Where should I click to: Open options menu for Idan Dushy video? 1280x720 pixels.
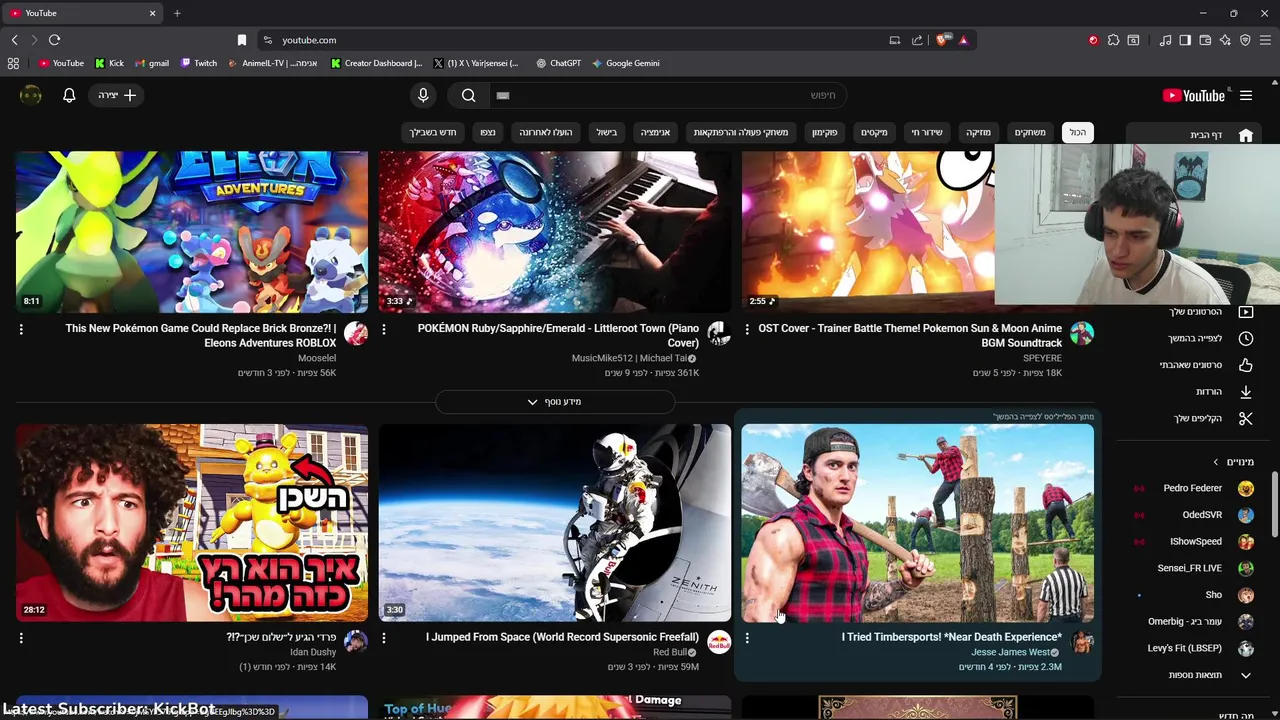tap(21, 638)
